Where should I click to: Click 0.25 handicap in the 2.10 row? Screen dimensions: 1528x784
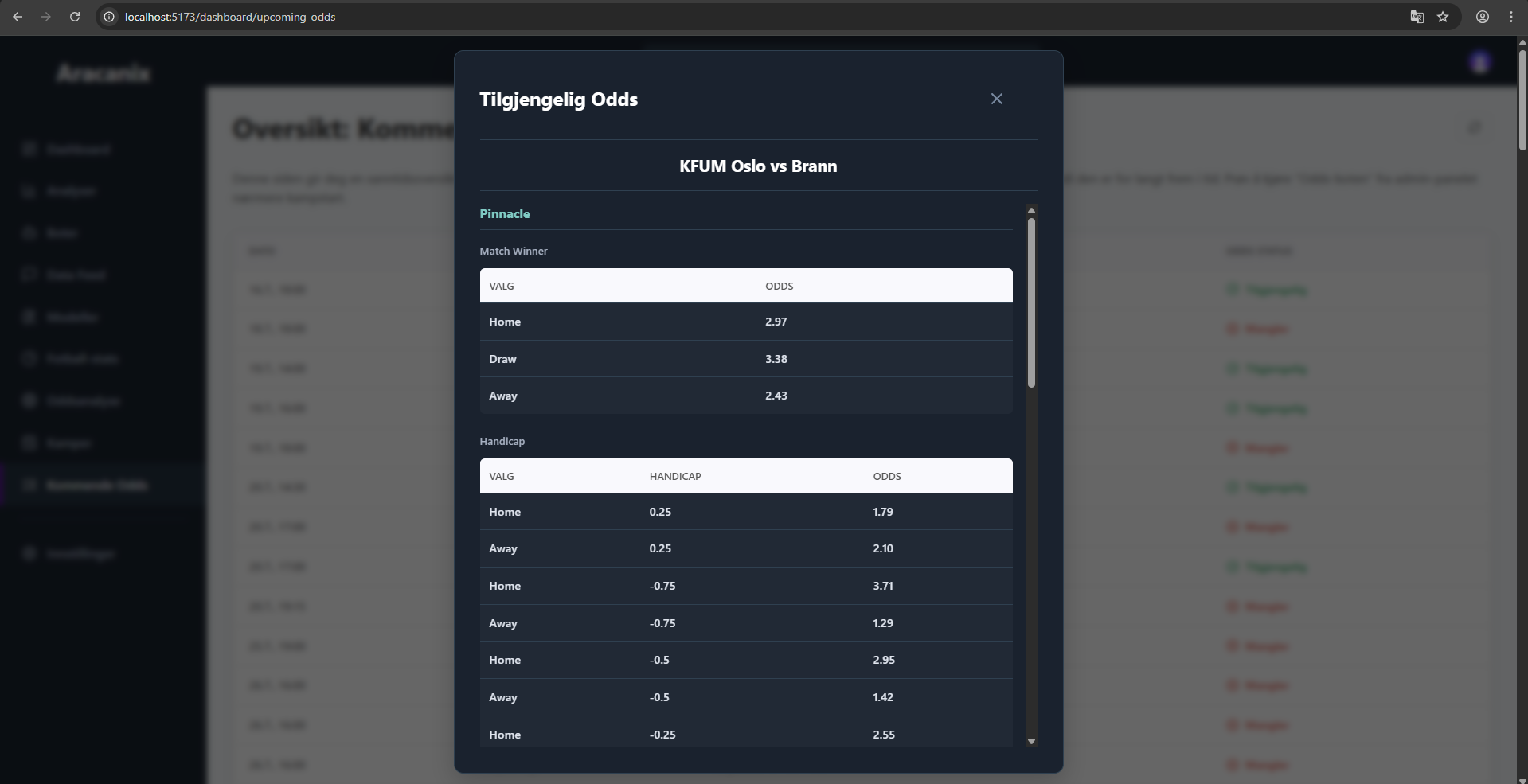click(x=660, y=548)
